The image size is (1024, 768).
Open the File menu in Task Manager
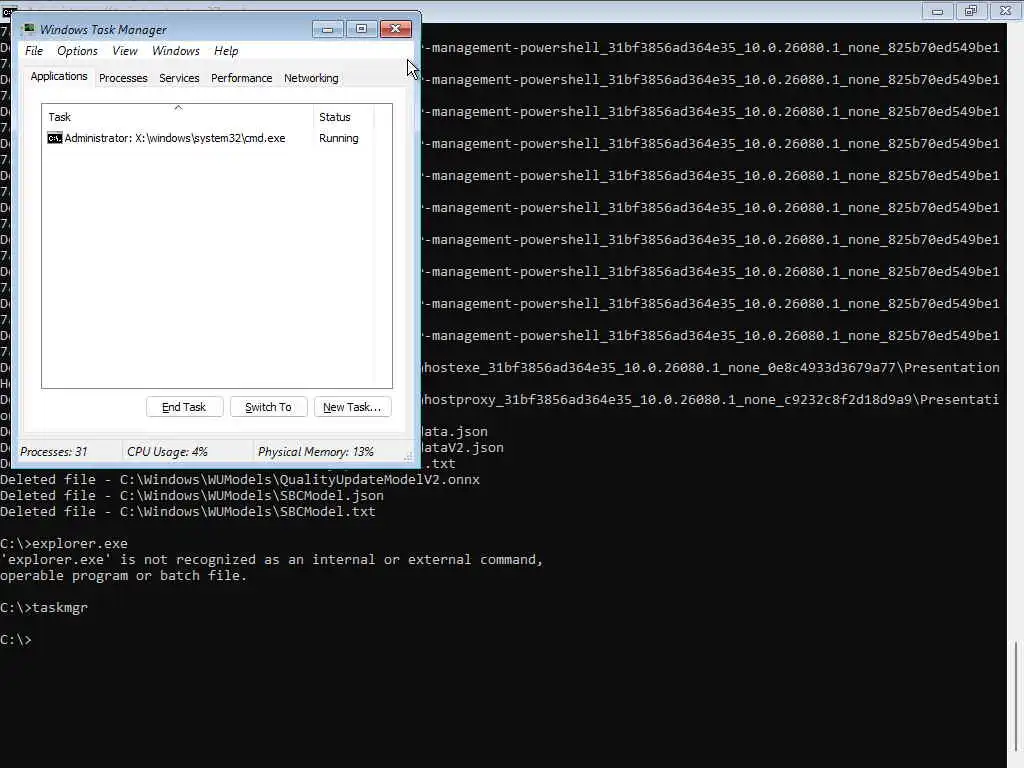(x=34, y=51)
